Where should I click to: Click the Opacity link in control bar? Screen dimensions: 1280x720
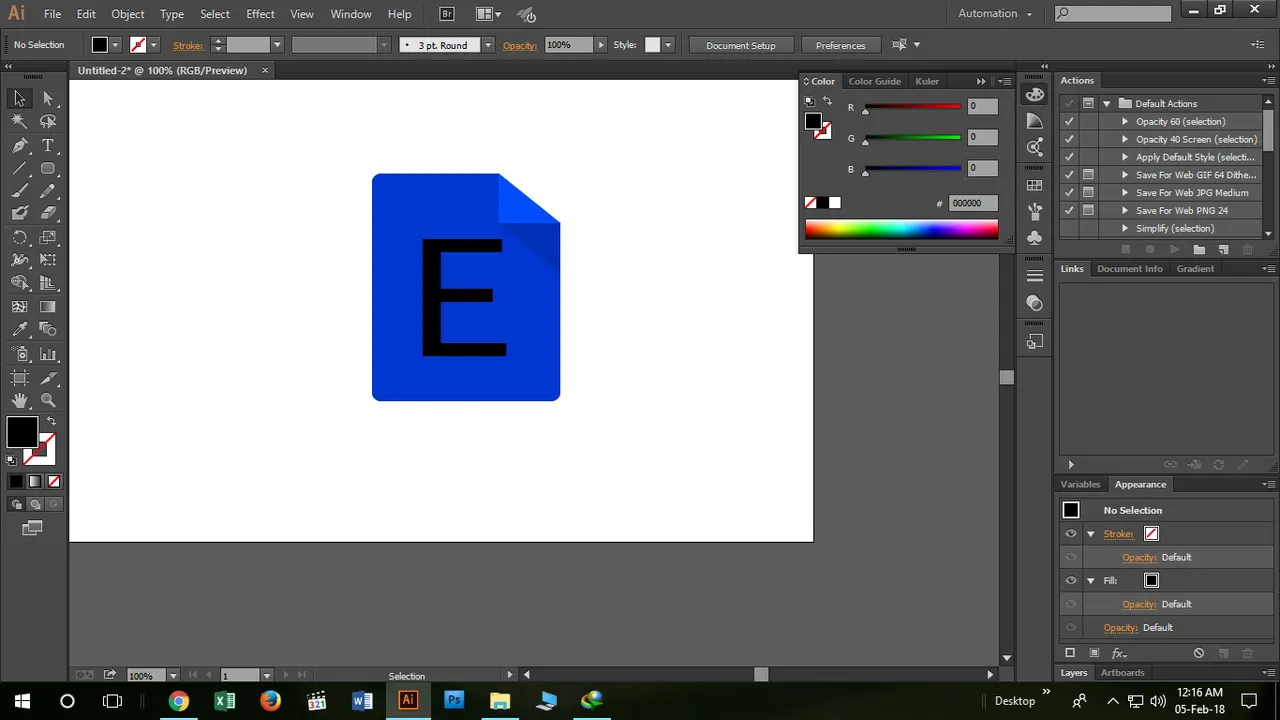pos(520,45)
